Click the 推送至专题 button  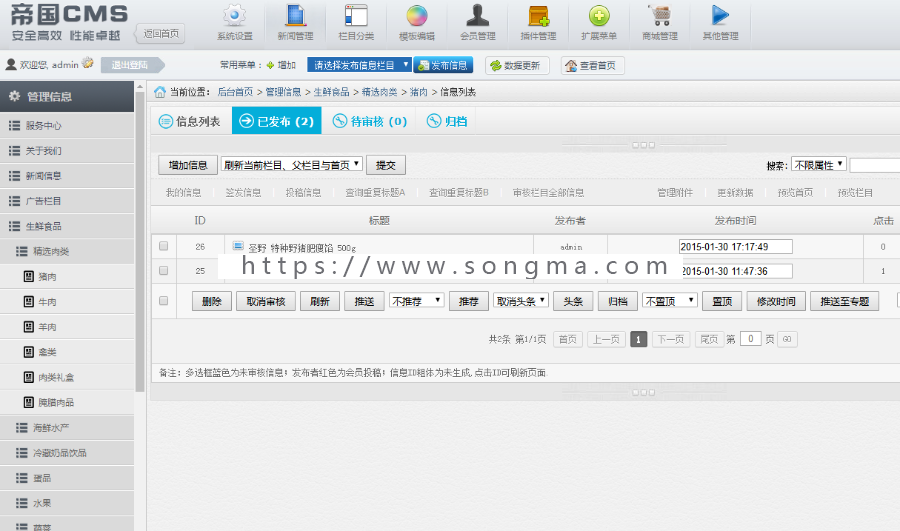coord(844,301)
